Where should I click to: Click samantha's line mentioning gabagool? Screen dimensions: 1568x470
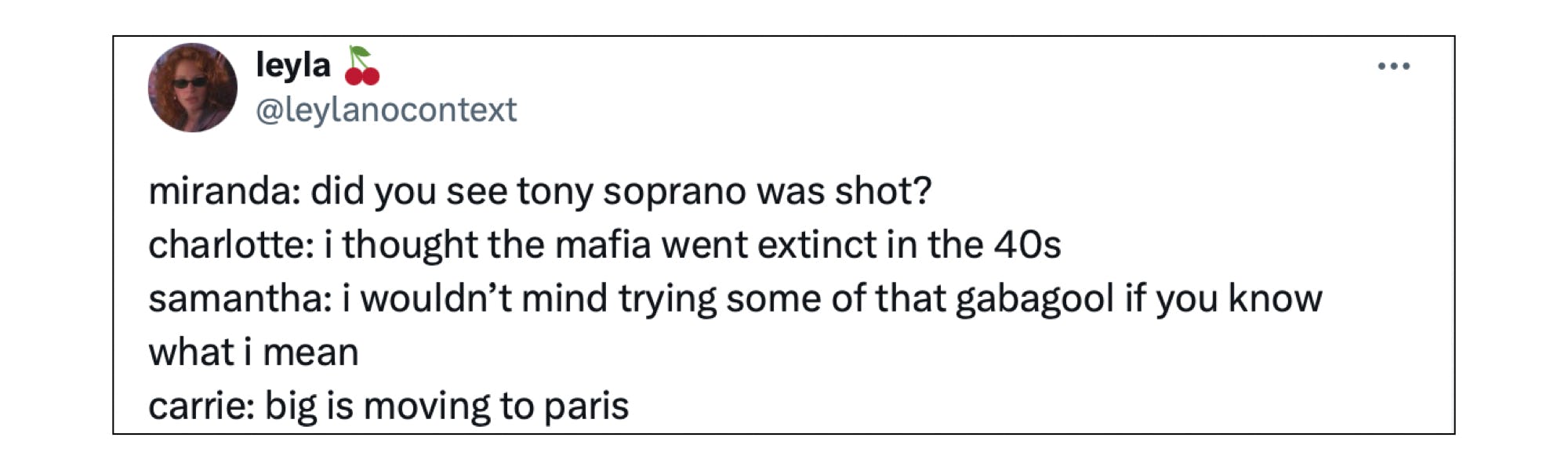click(x=735, y=298)
